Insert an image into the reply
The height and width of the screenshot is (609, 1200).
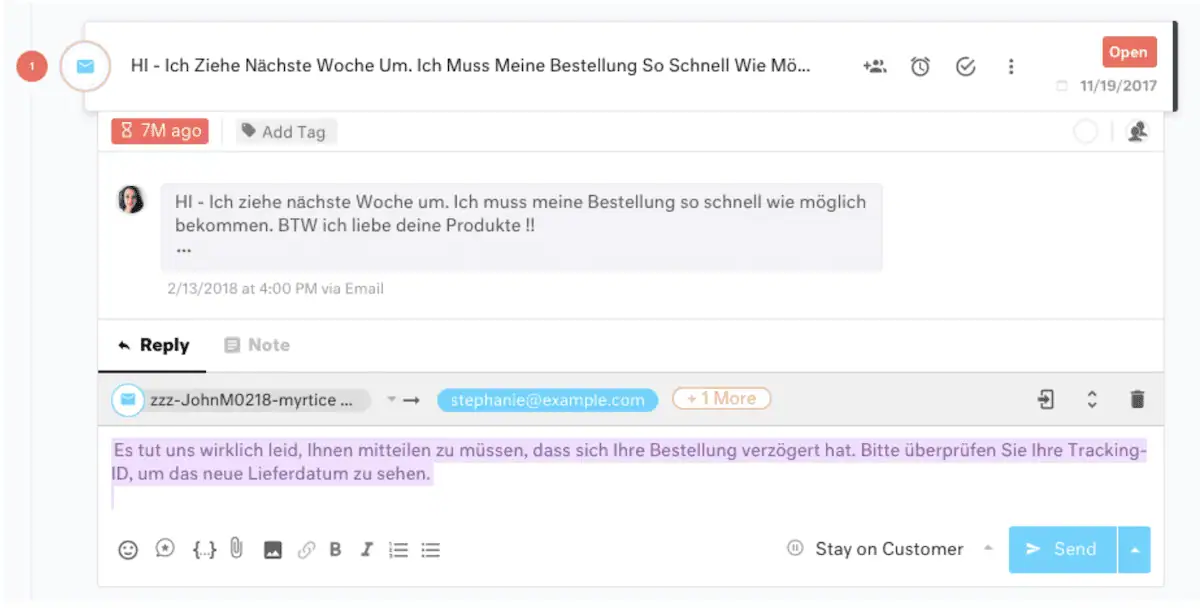tap(272, 549)
